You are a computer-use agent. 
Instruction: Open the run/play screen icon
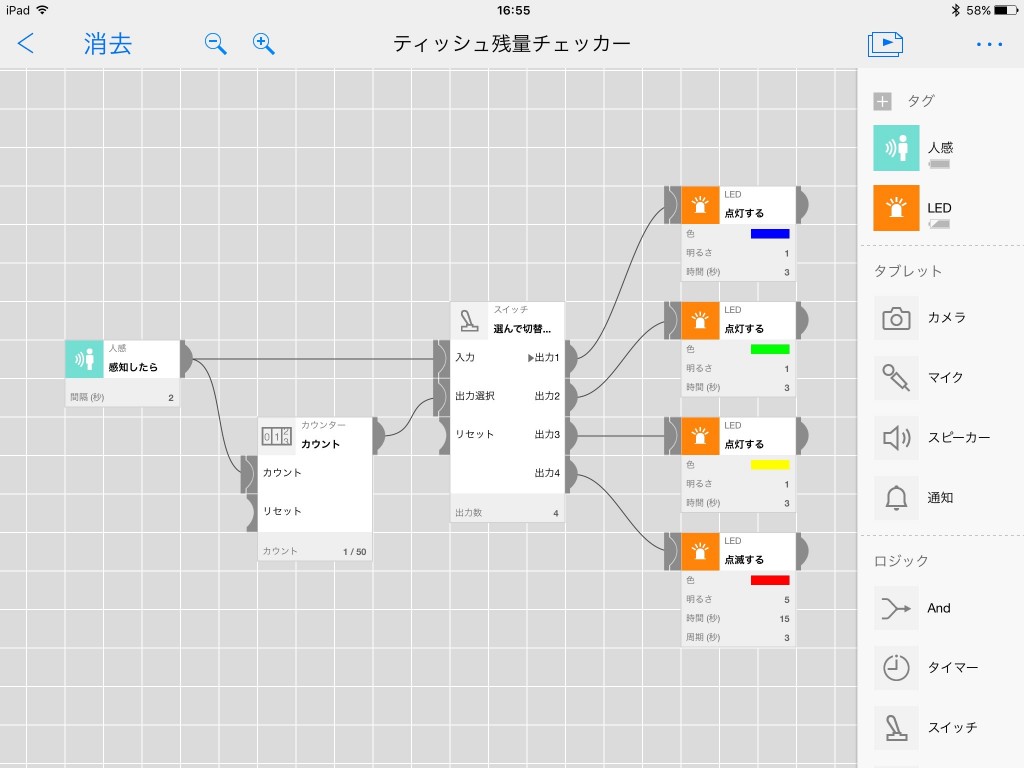click(885, 44)
